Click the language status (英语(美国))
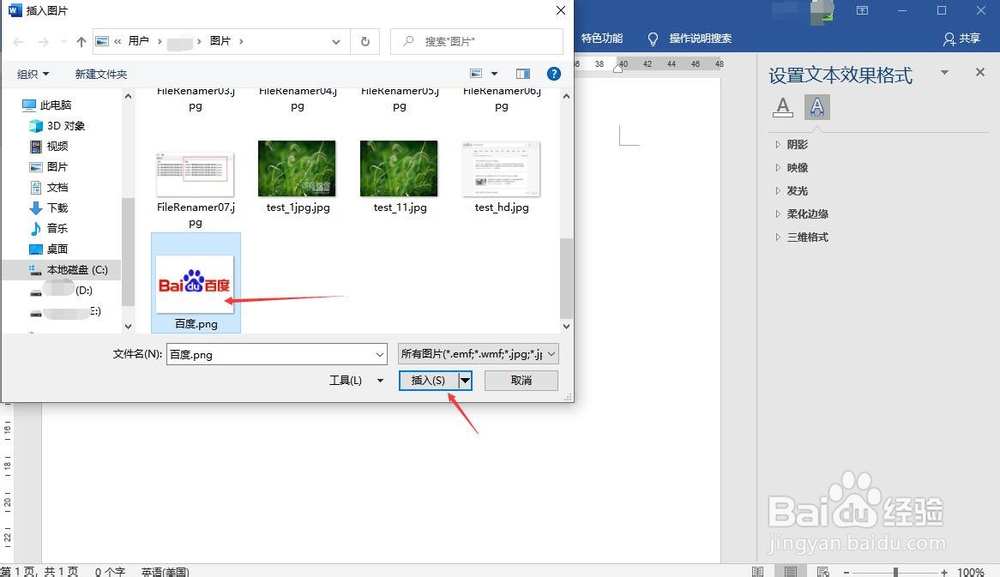Image resolution: width=1000 pixels, height=577 pixels. coord(165,572)
